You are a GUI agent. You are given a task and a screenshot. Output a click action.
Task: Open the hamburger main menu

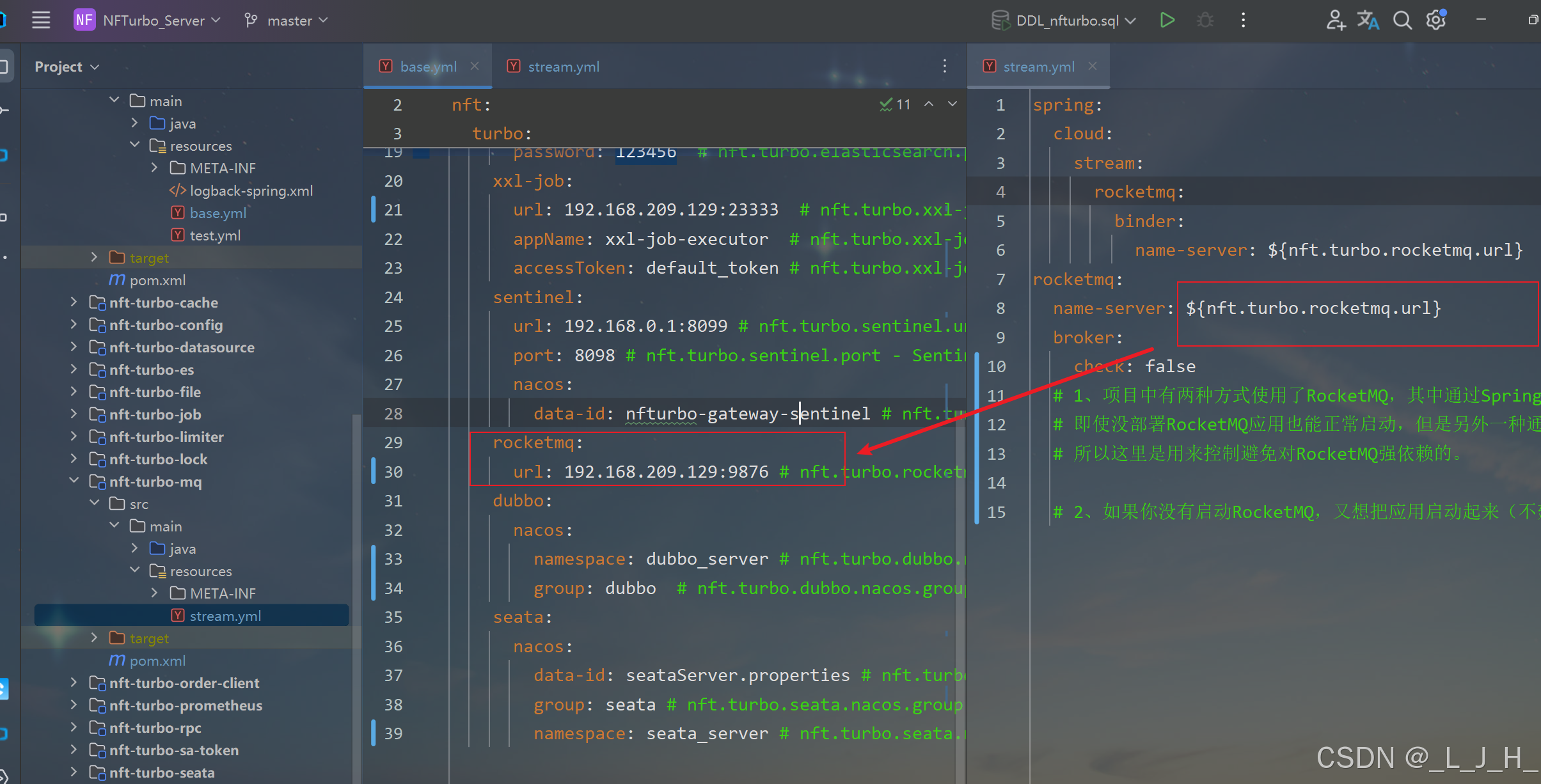coord(41,20)
